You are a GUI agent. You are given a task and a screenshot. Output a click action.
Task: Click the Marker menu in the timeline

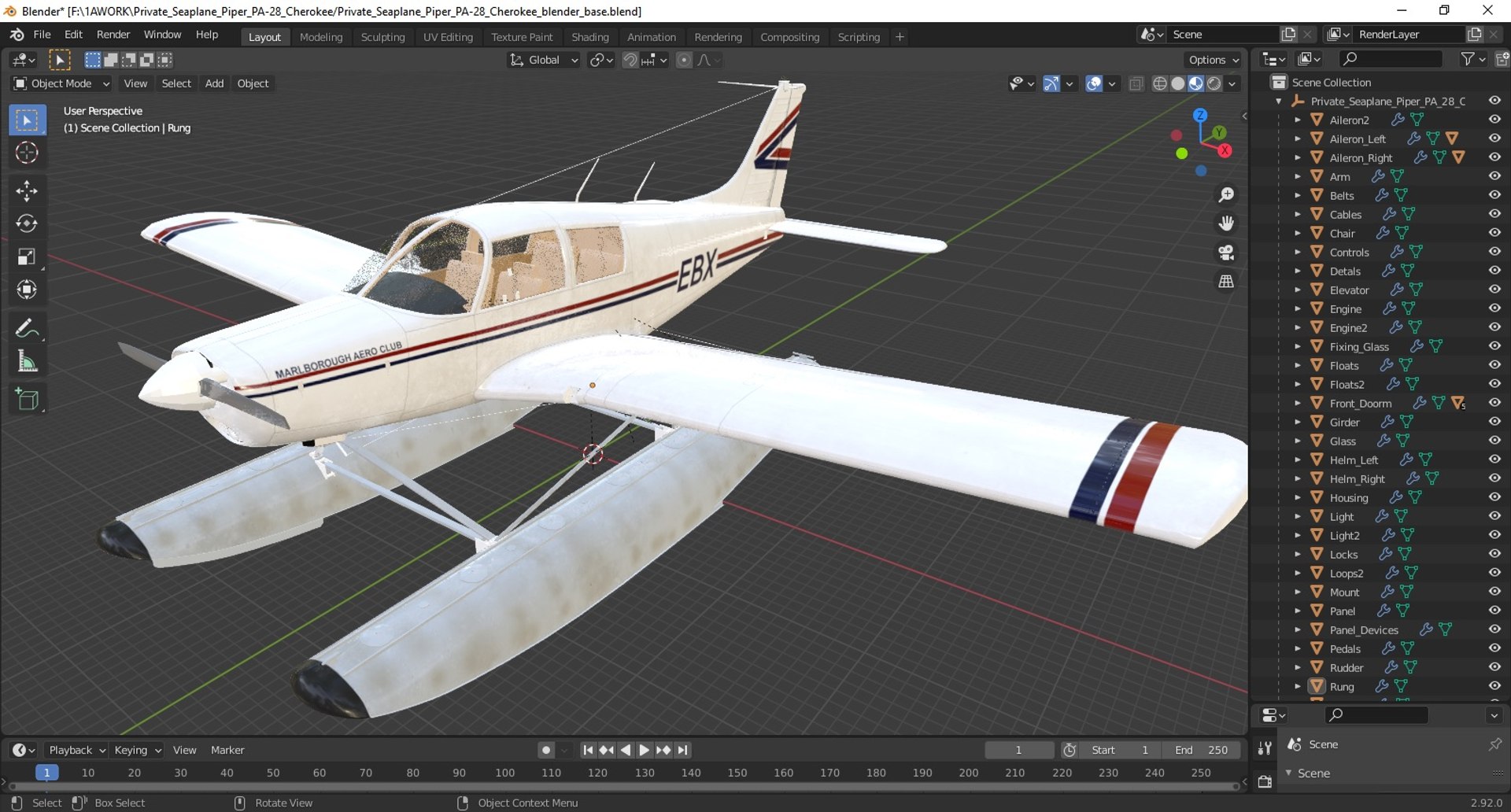point(227,750)
